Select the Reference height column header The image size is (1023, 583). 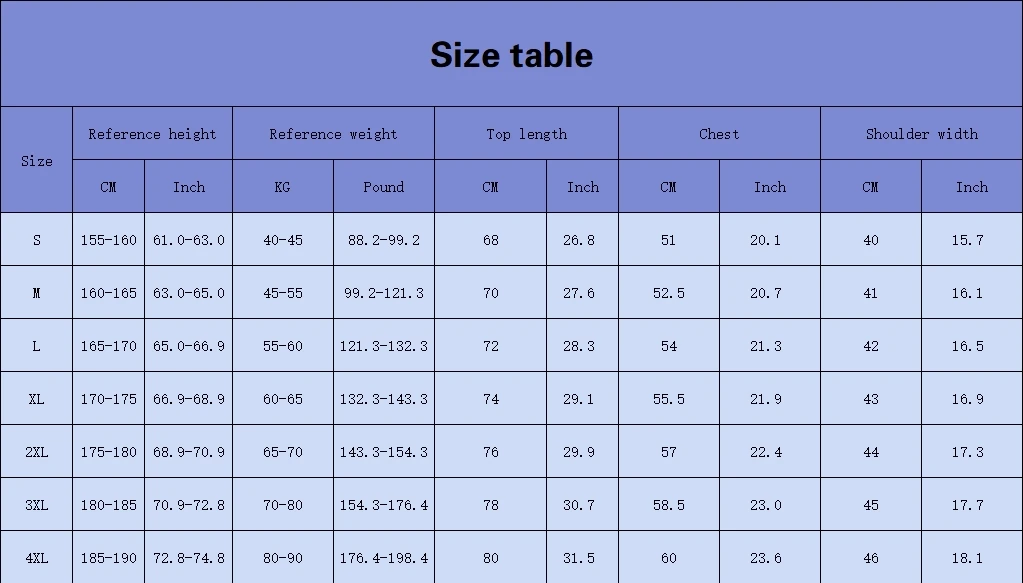pos(152,134)
